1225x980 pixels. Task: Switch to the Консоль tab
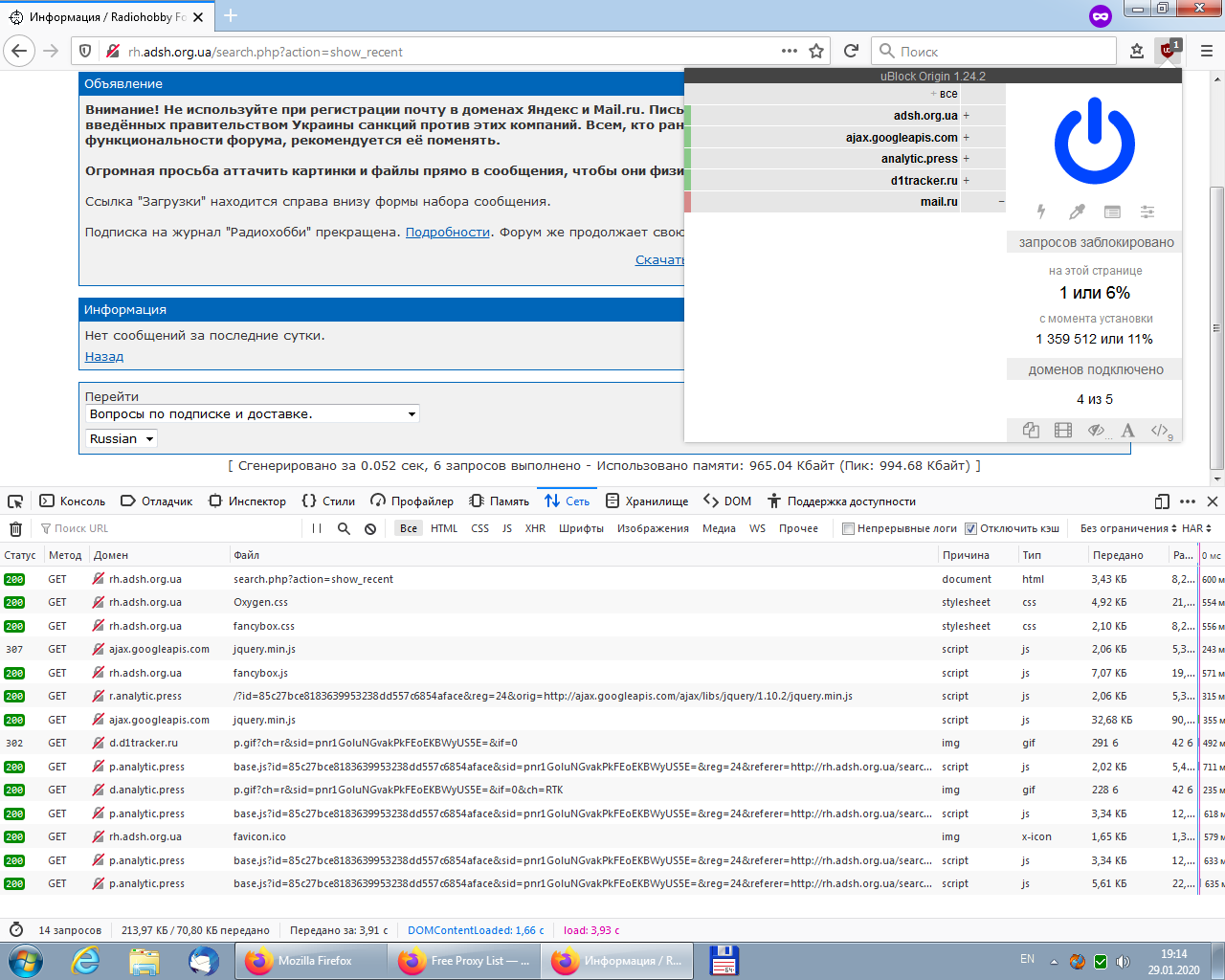tap(72, 500)
